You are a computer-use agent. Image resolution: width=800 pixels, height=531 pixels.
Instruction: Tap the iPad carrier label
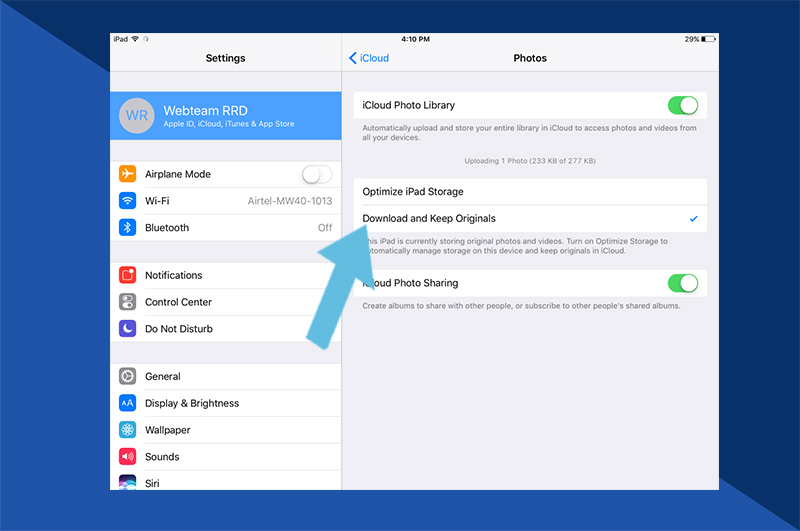click(121, 39)
